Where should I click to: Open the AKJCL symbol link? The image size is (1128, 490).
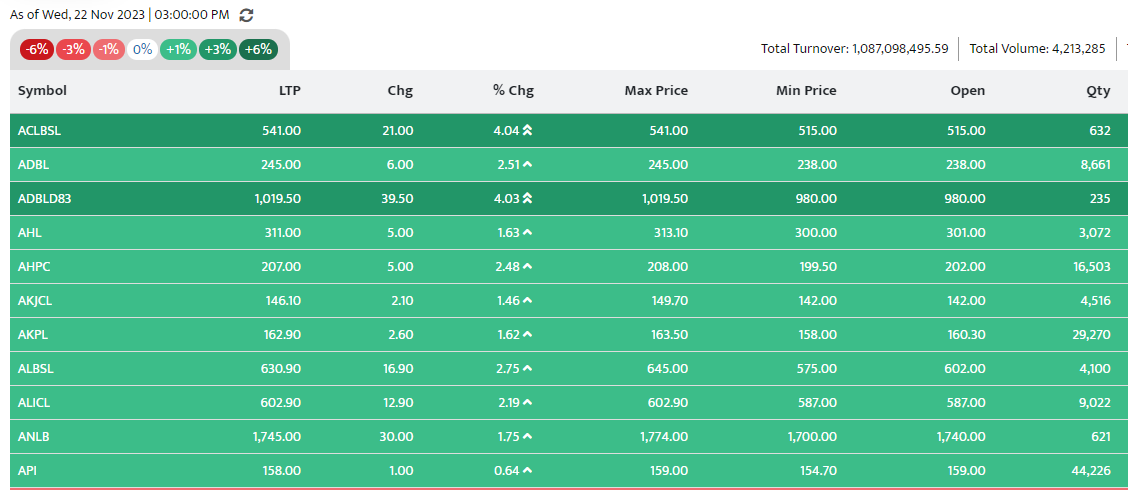coord(35,301)
